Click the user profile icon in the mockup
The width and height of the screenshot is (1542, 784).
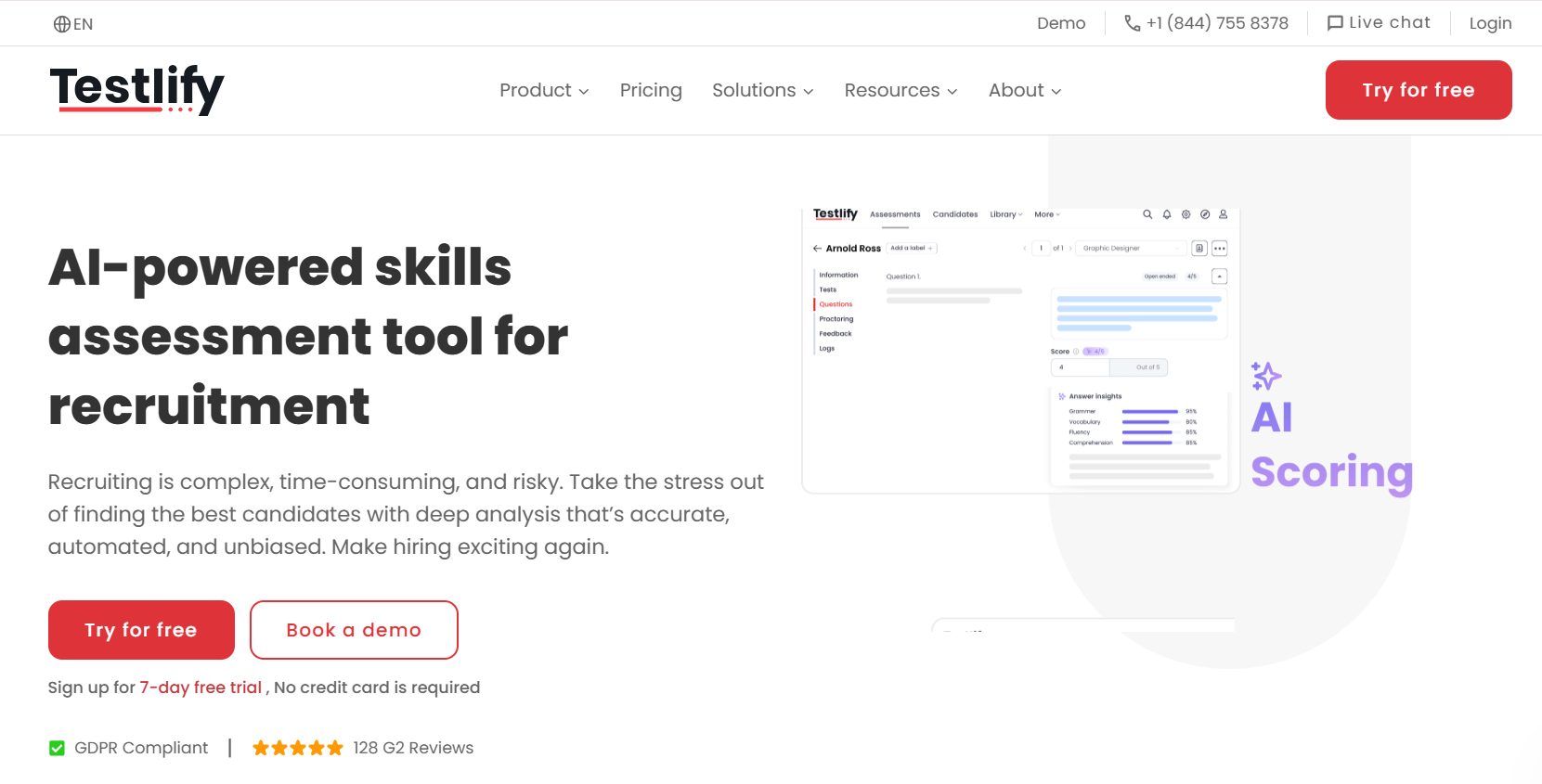[1224, 214]
